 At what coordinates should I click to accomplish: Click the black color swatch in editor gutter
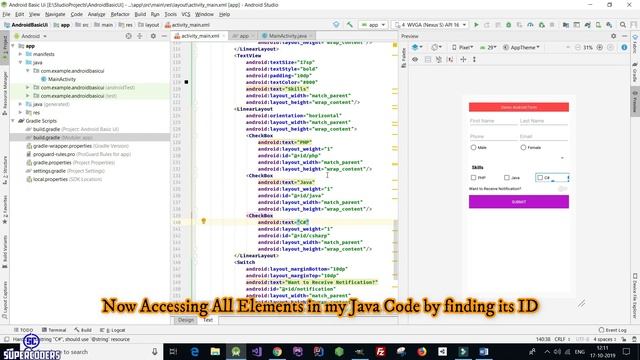pos(186,82)
